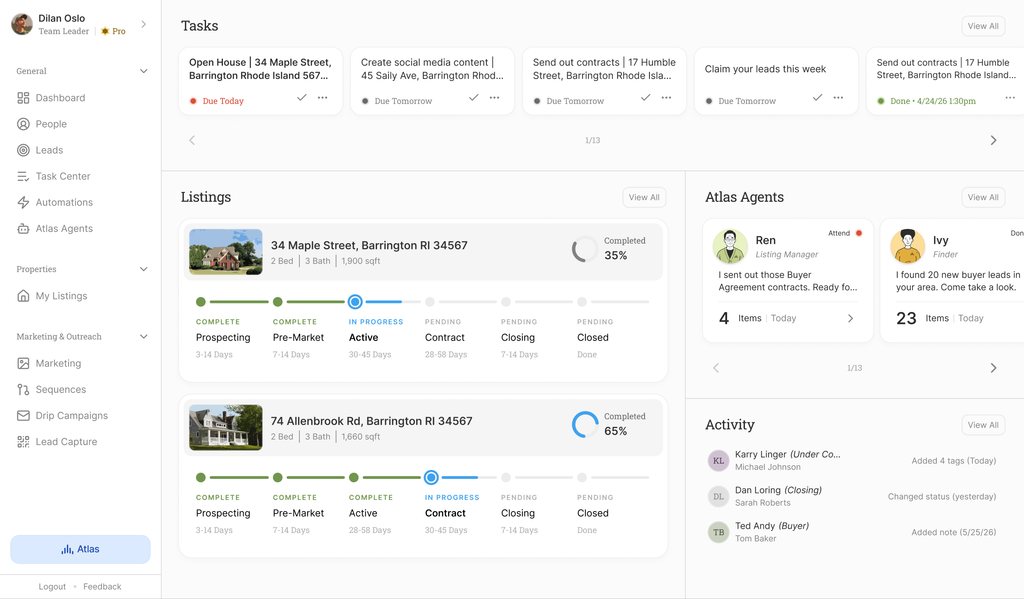Mark Open House task as complete
Viewport: 1024px width, 599px height.
(302, 97)
